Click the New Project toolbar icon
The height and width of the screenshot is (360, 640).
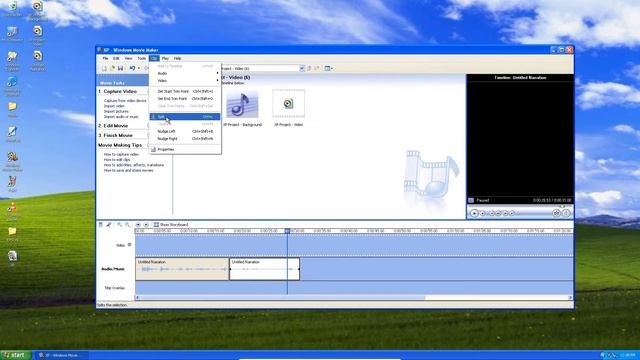(x=104, y=69)
